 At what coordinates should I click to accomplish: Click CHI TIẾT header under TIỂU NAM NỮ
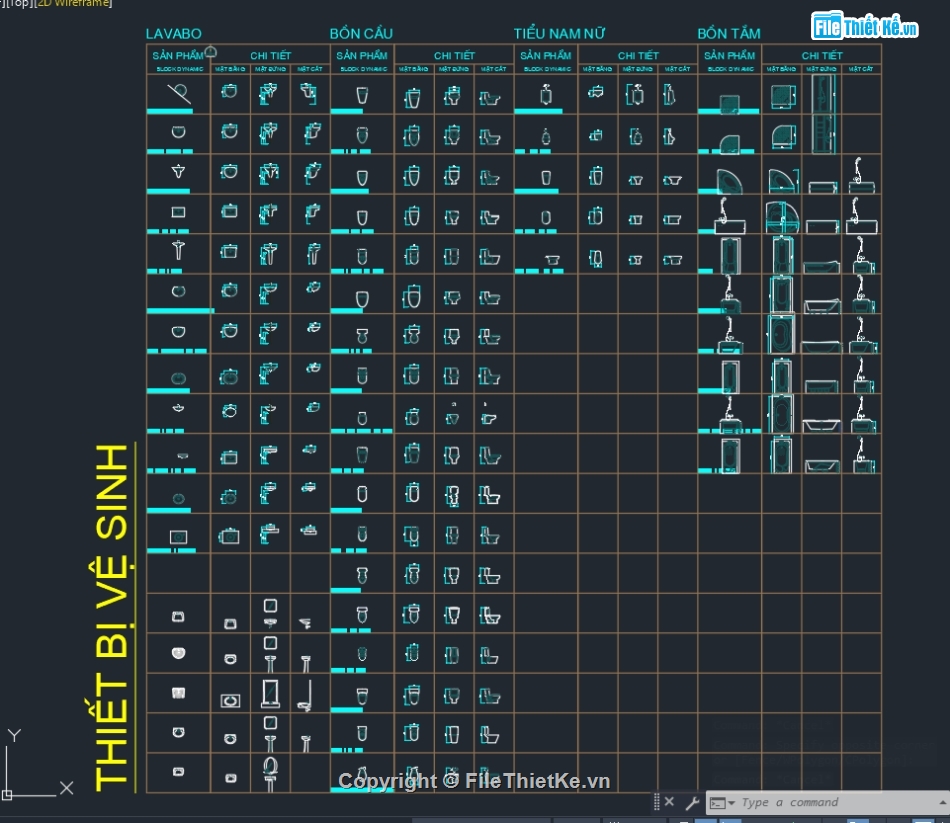click(638, 56)
